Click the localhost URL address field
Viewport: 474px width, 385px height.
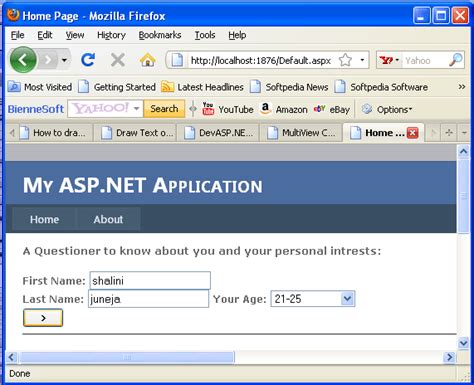261,61
